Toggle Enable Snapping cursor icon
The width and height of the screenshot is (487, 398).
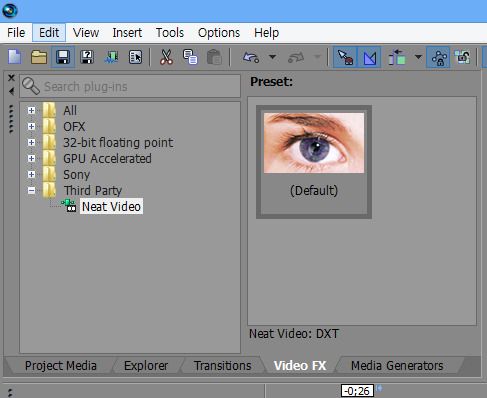tap(345, 57)
